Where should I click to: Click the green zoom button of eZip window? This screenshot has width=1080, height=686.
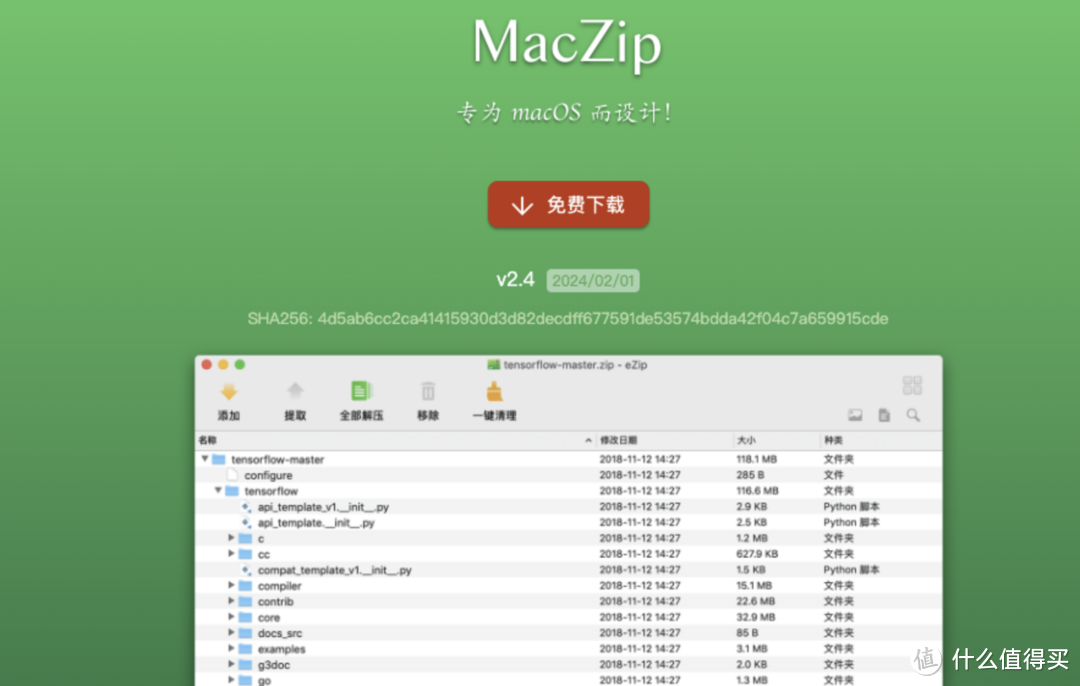click(x=240, y=364)
